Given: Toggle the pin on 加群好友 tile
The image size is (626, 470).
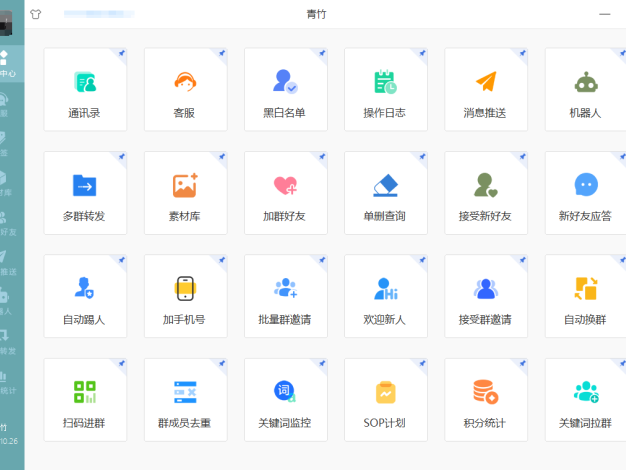Looking at the screenshot, I should click(x=322, y=157).
